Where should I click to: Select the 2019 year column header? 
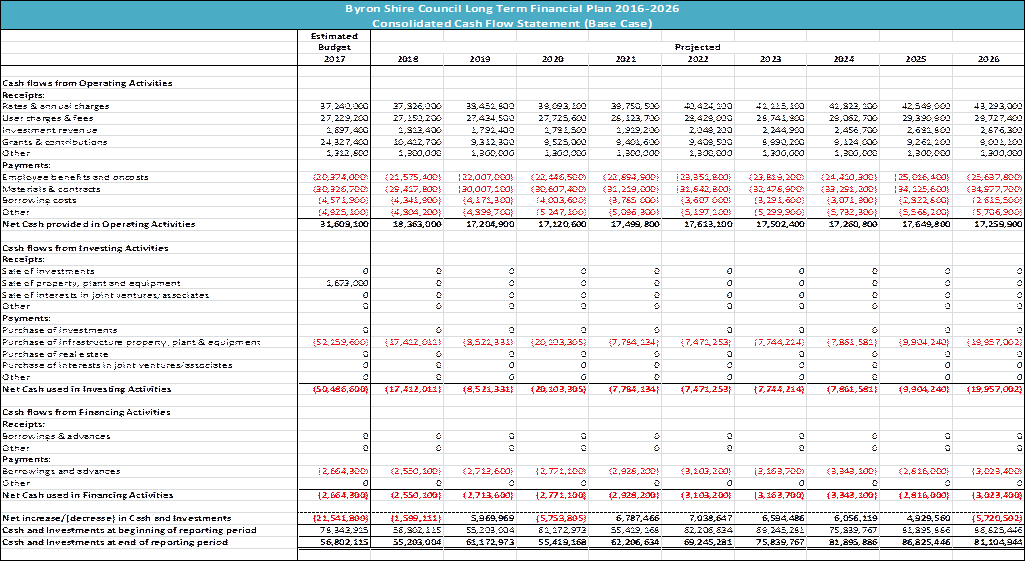[480, 58]
